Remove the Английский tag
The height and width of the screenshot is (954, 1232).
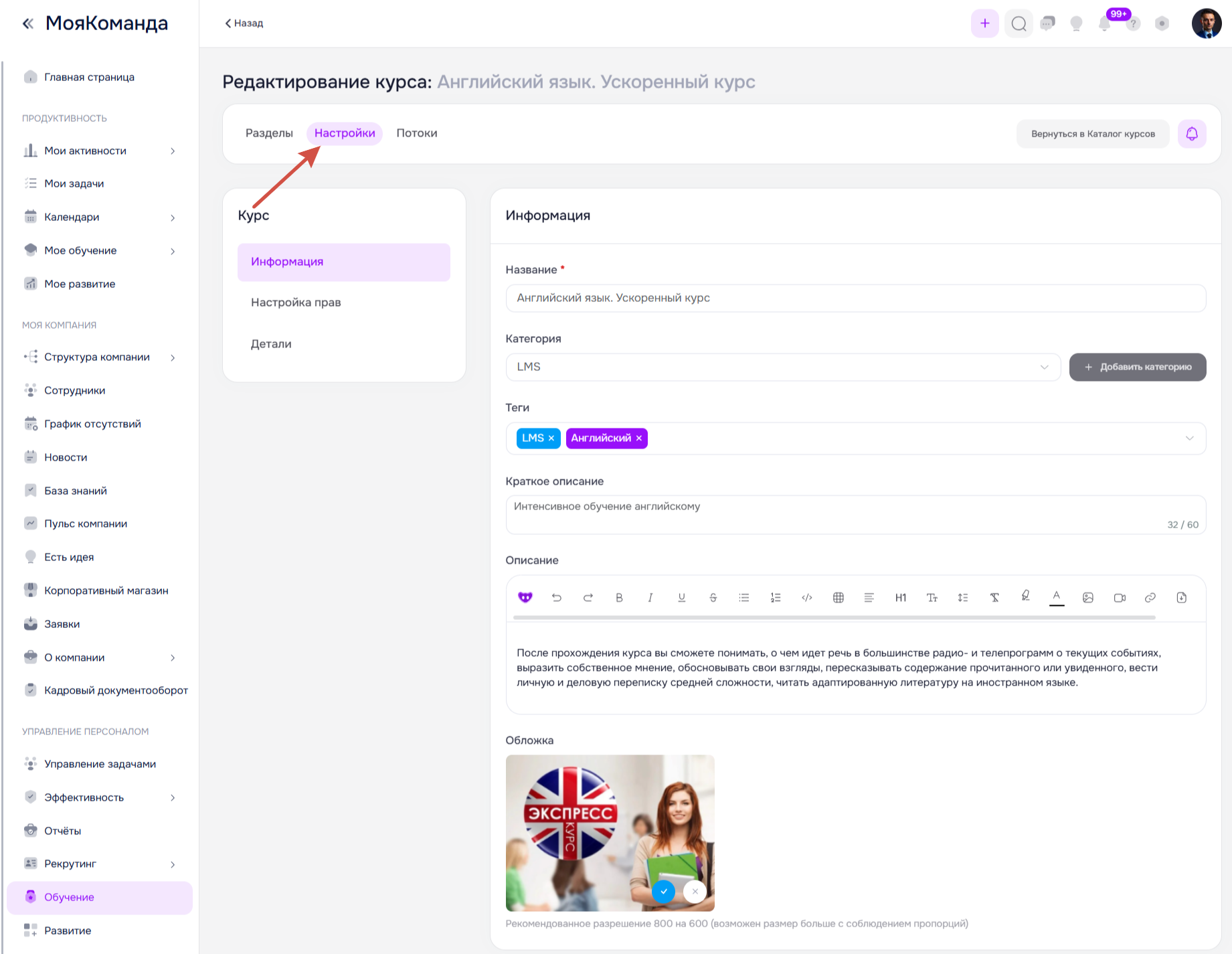coord(639,439)
